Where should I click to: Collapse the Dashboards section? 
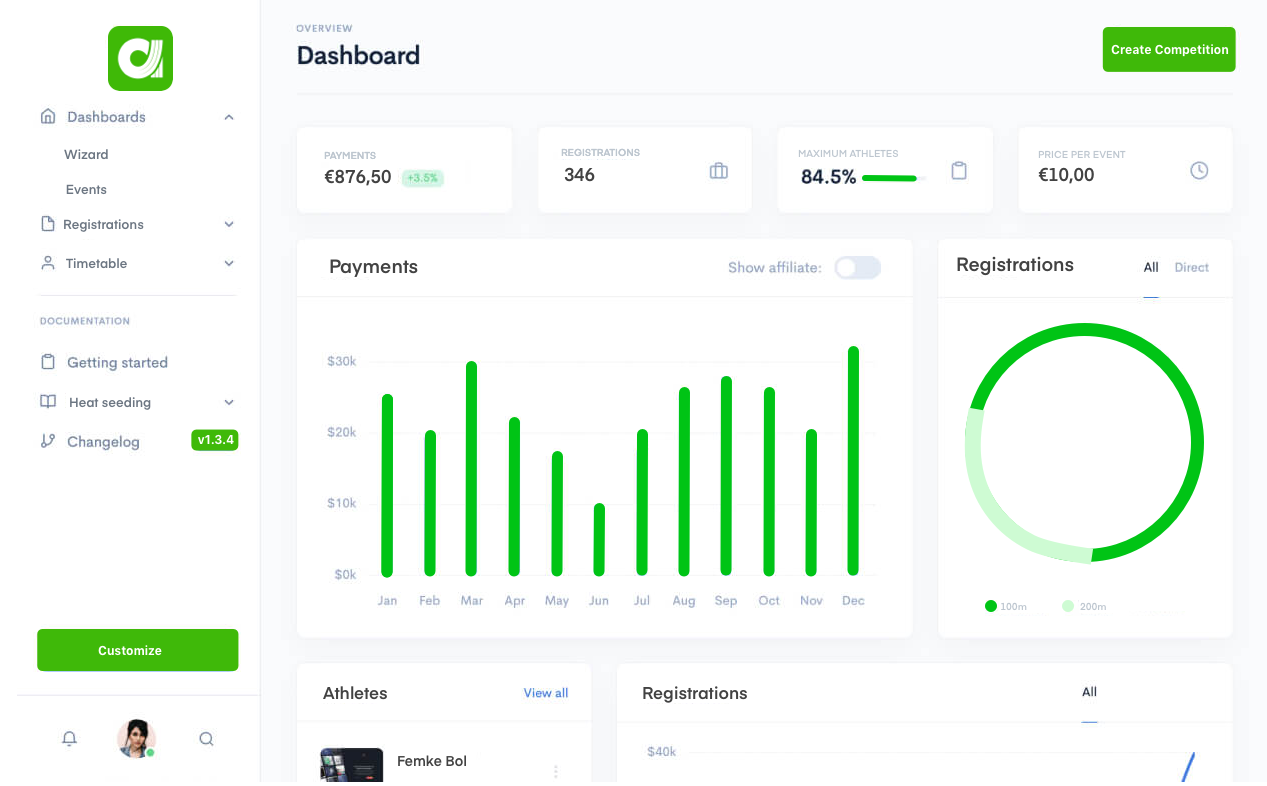pos(229,116)
